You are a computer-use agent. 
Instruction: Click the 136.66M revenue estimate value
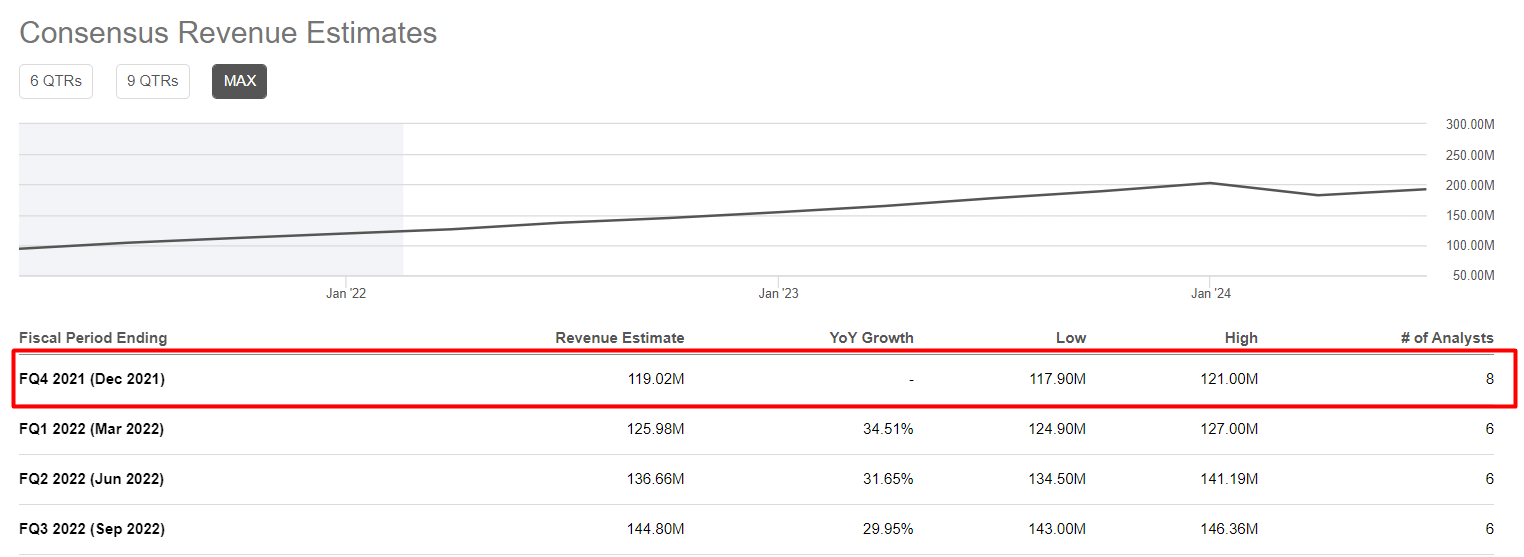click(655, 479)
